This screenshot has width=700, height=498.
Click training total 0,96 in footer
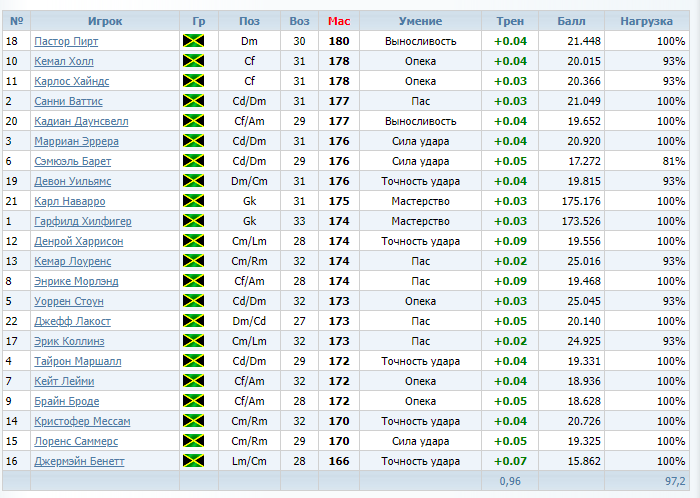pos(510,481)
